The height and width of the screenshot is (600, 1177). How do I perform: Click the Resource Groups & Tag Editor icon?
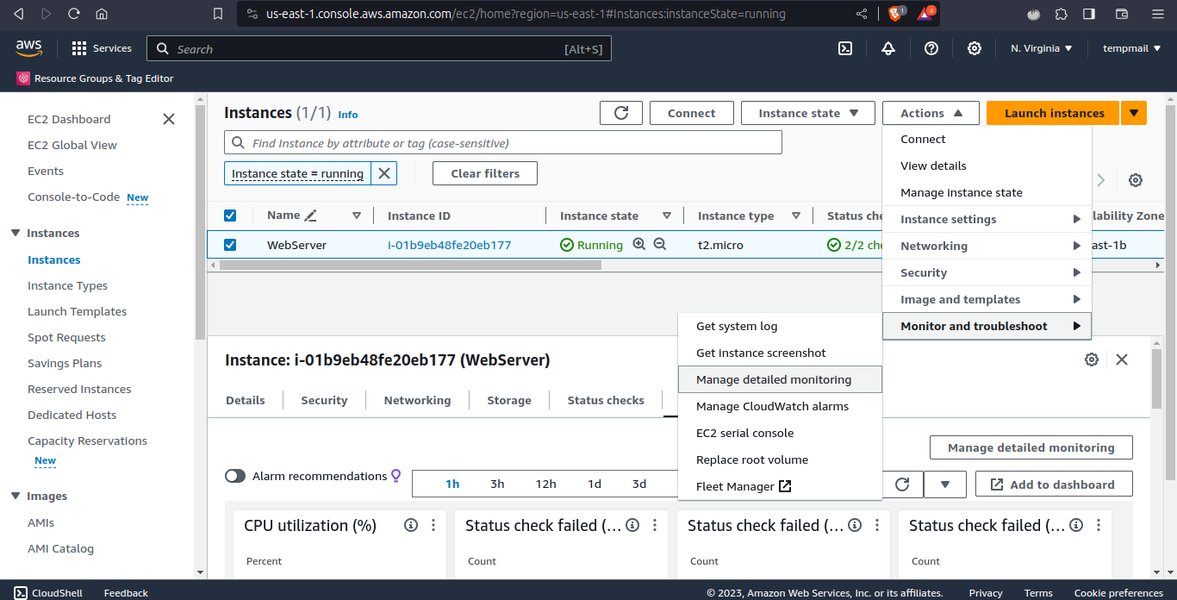tap(23, 79)
